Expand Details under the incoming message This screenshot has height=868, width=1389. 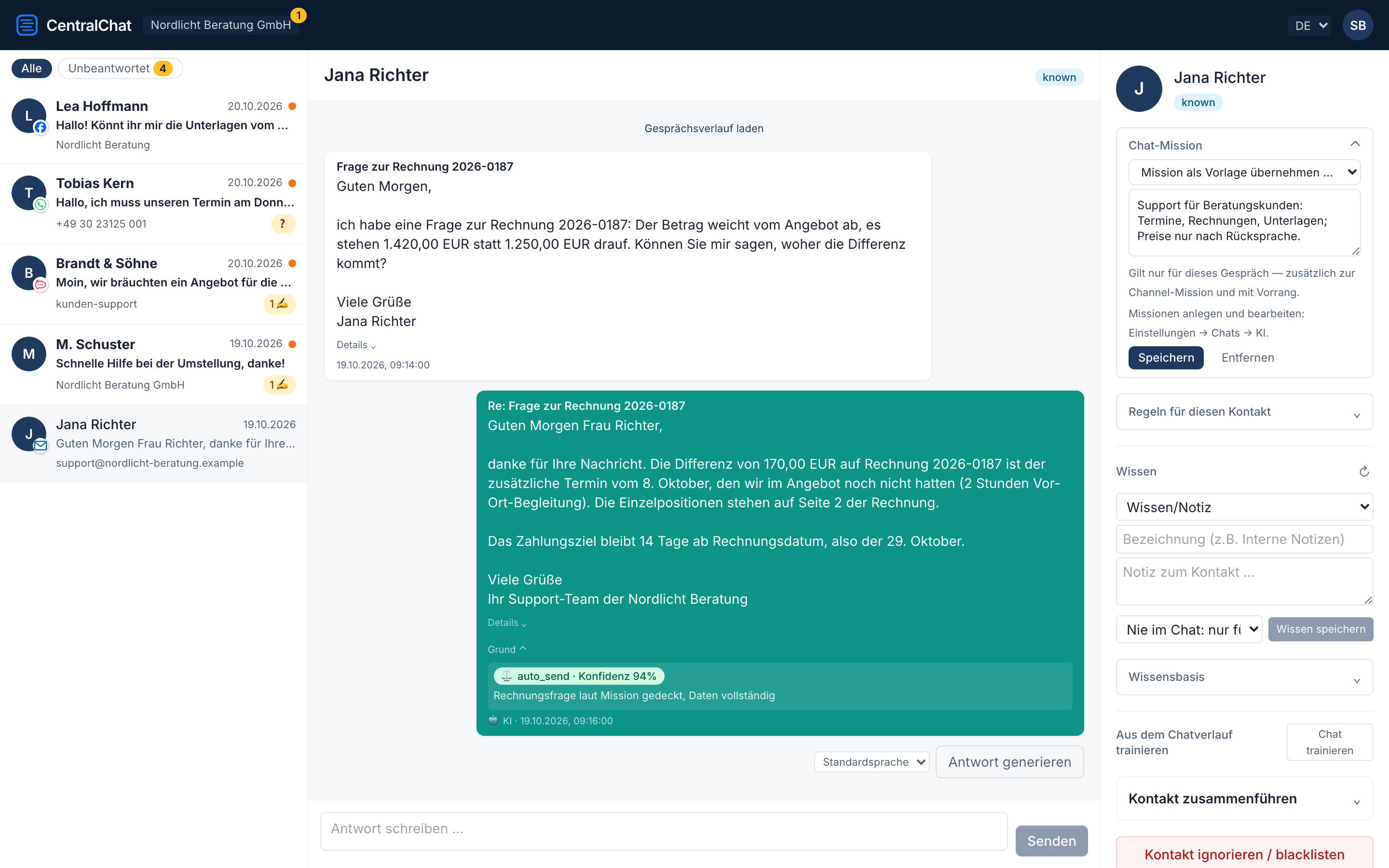point(356,345)
